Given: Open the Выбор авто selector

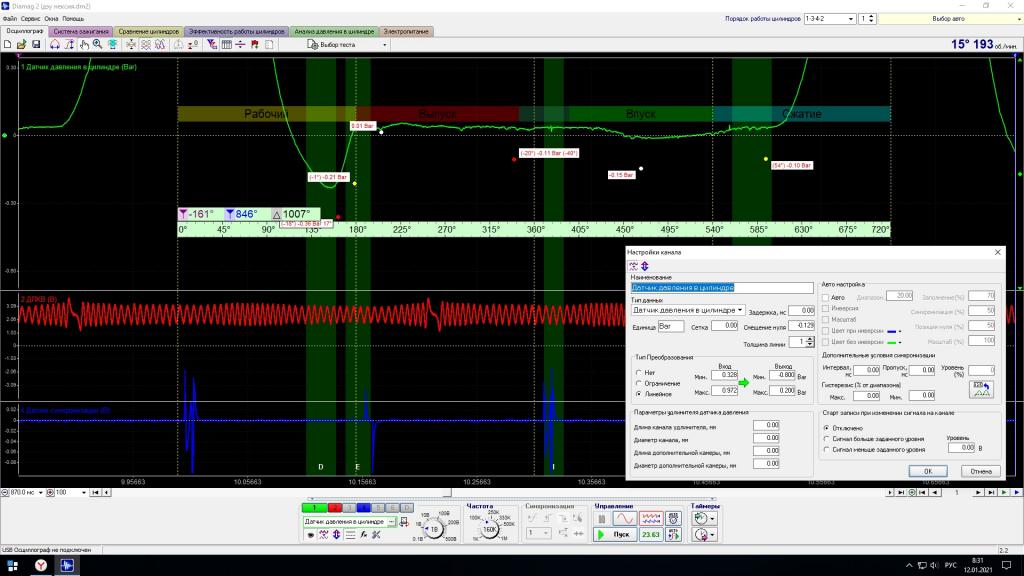Looking at the screenshot, I should (950, 19).
